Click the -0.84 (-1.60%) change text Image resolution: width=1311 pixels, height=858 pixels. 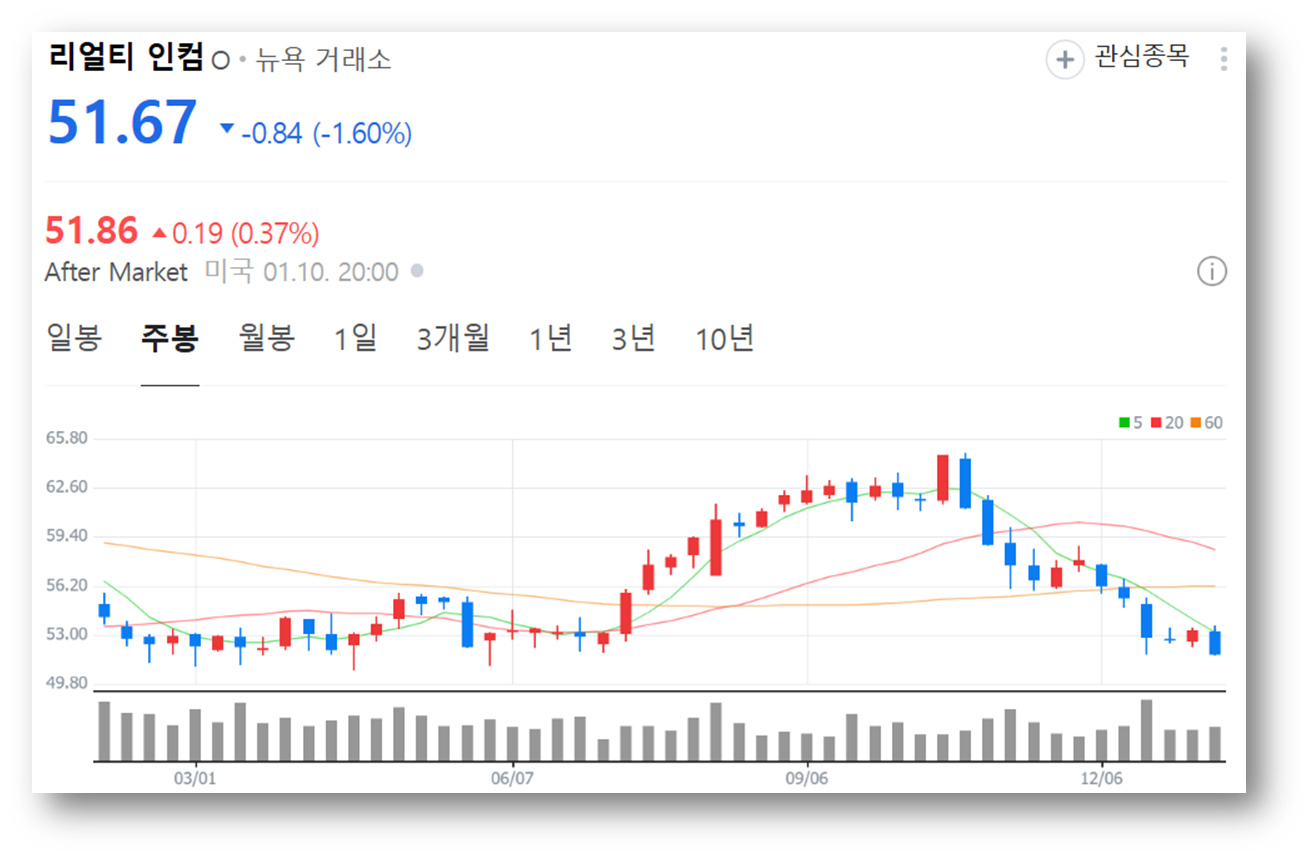coord(327,133)
